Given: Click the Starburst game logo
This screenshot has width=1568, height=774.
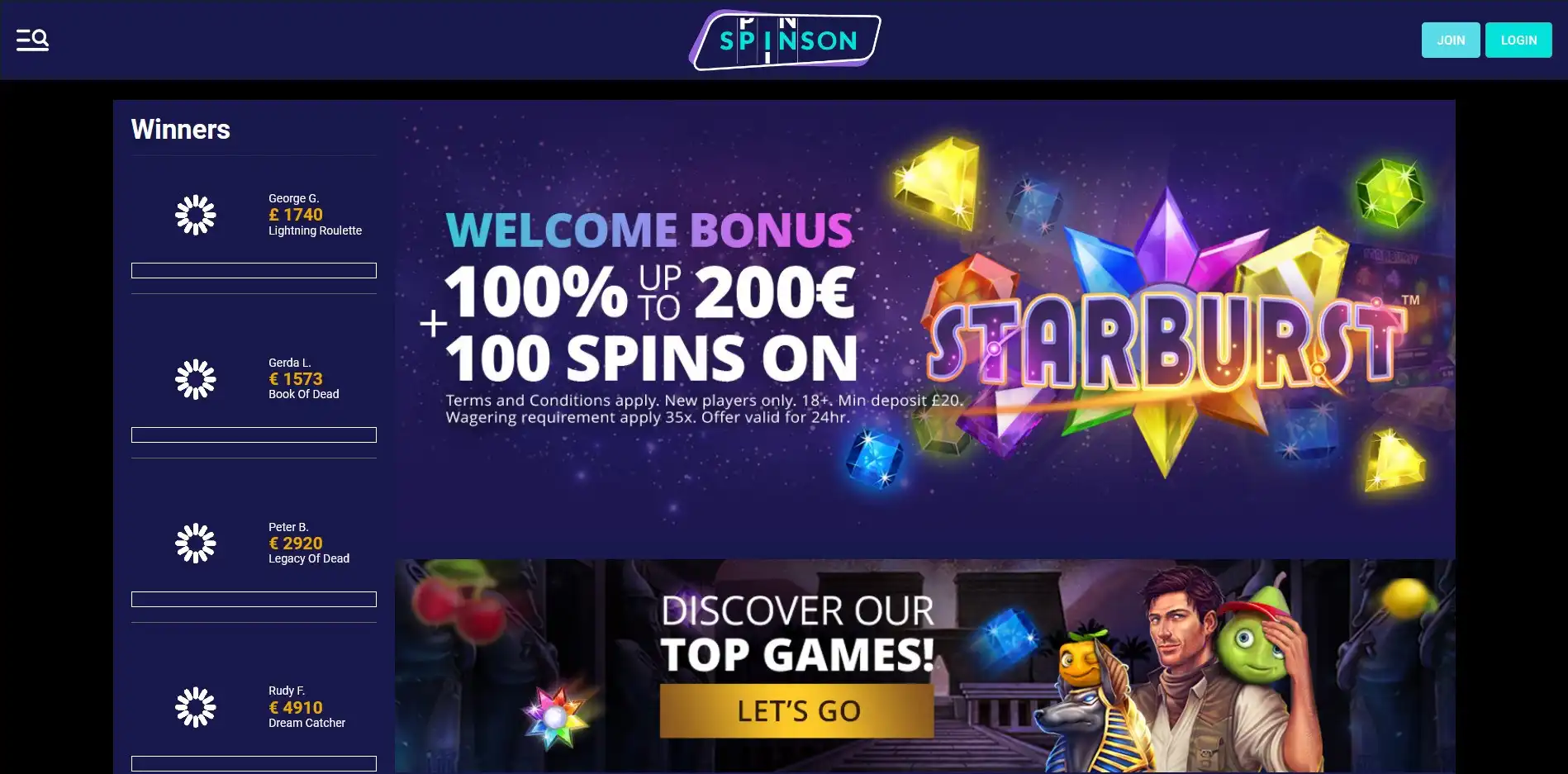Looking at the screenshot, I should 1165,339.
